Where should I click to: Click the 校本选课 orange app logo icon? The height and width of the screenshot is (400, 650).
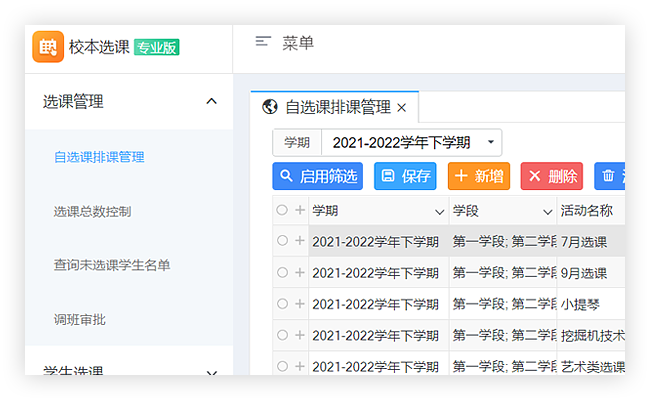pyautogui.click(x=48, y=47)
